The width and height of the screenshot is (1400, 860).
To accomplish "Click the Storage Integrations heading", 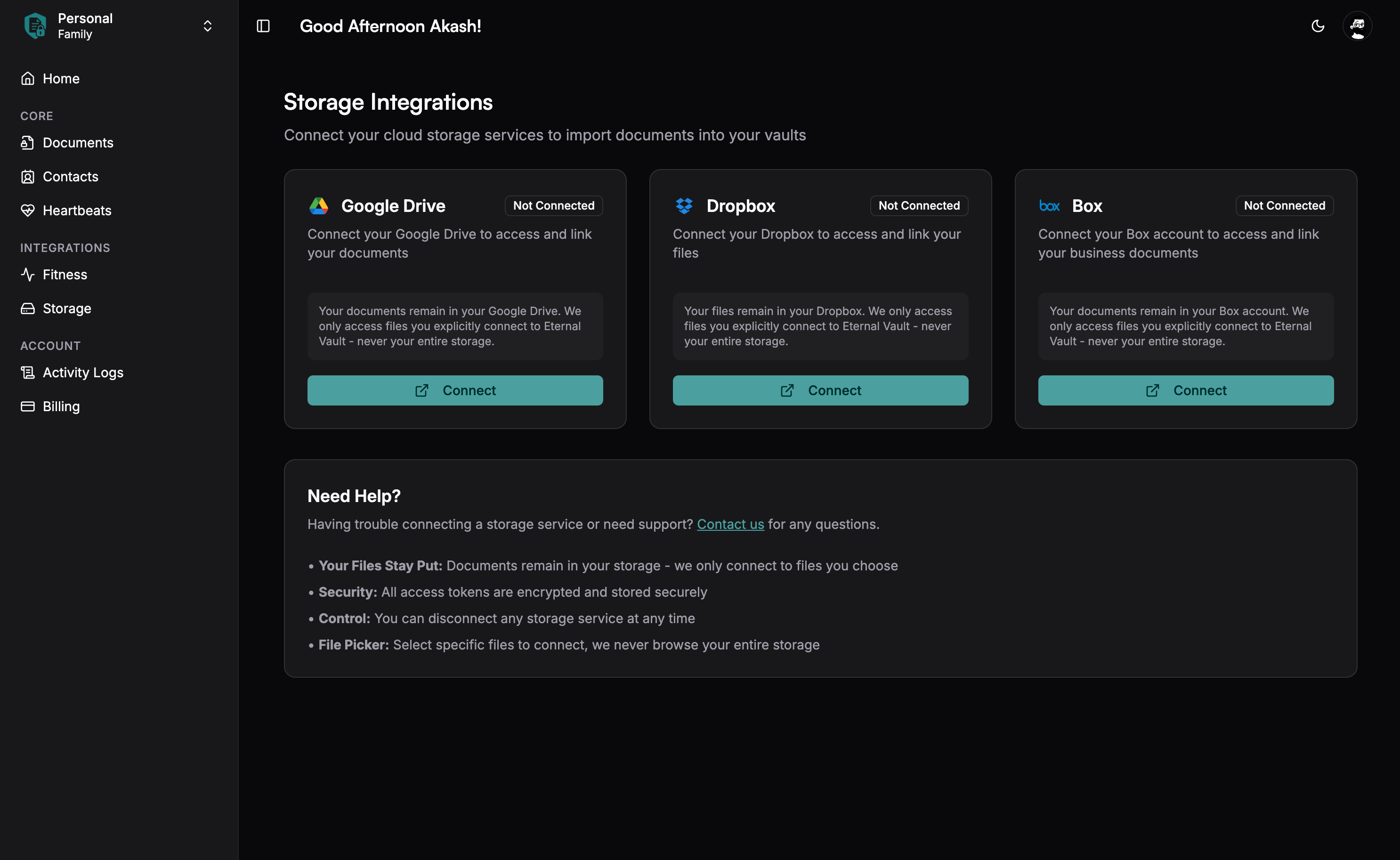I will (x=388, y=102).
